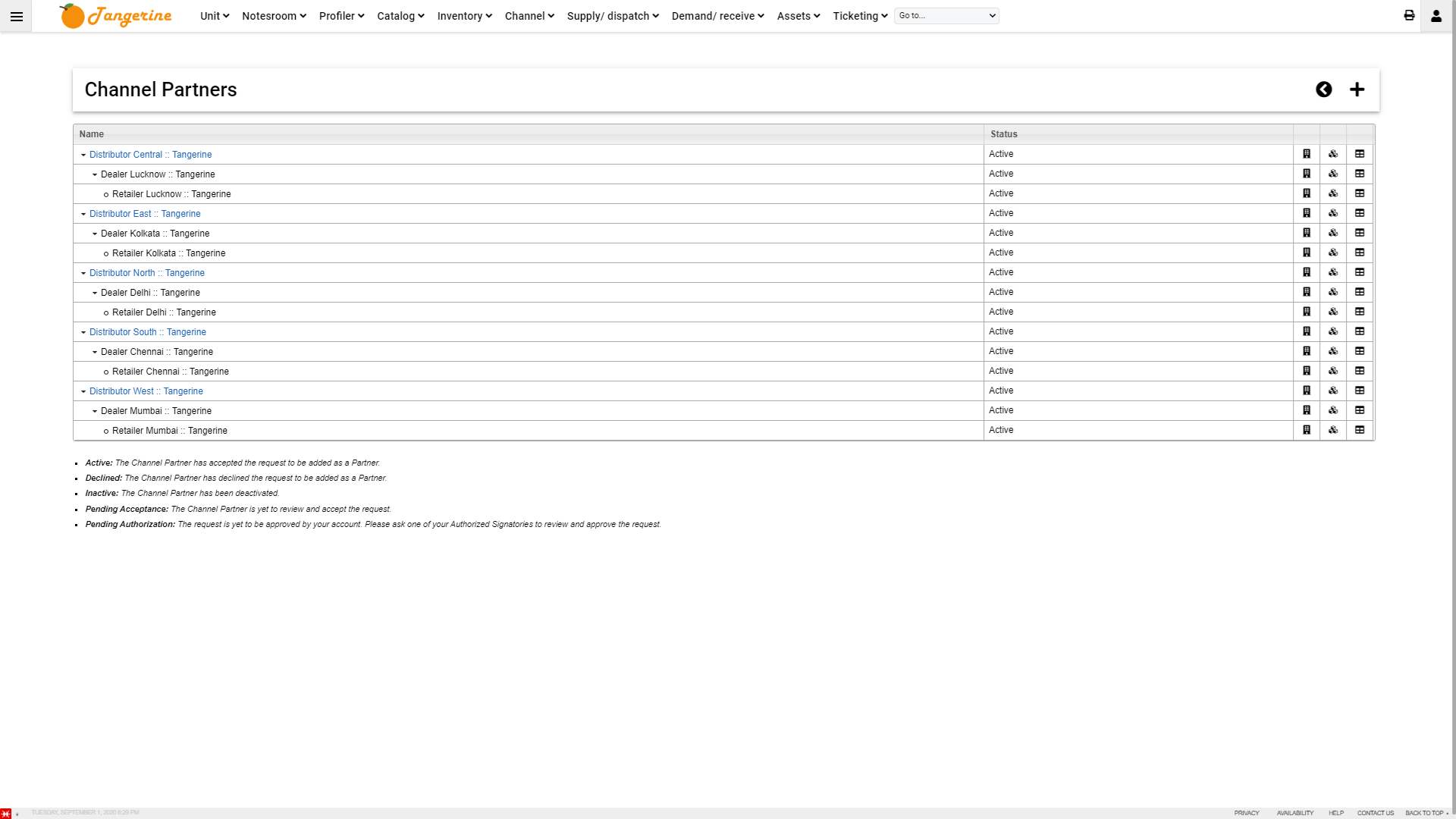
Task: Add a new channel partner with plus icon
Action: point(1357,89)
